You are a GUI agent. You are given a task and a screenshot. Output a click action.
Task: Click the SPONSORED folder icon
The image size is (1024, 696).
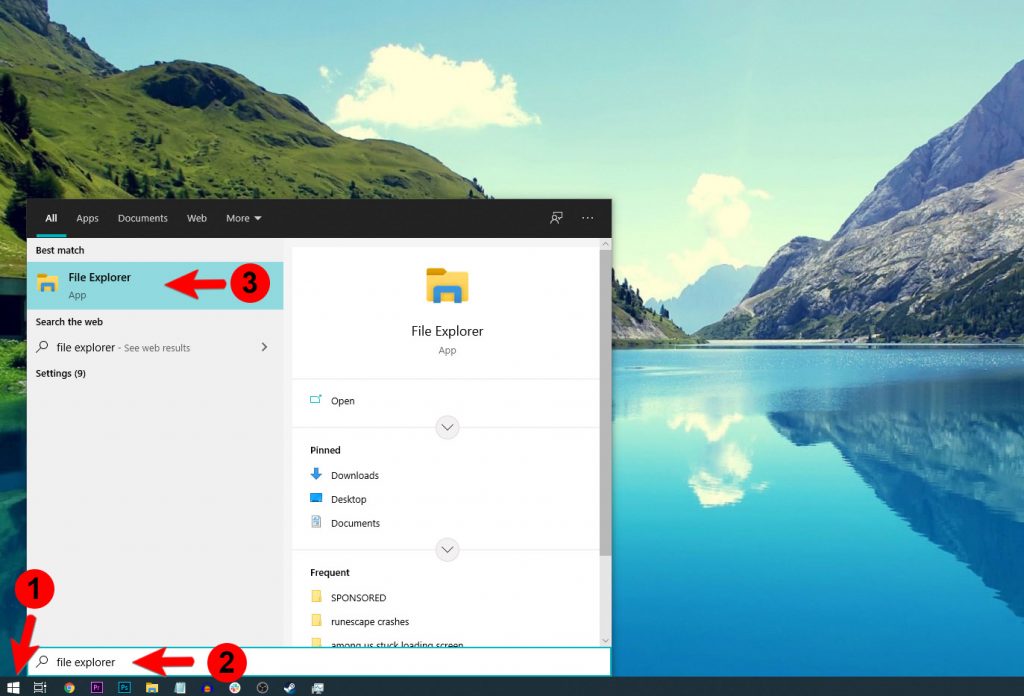(x=316, y=596)
